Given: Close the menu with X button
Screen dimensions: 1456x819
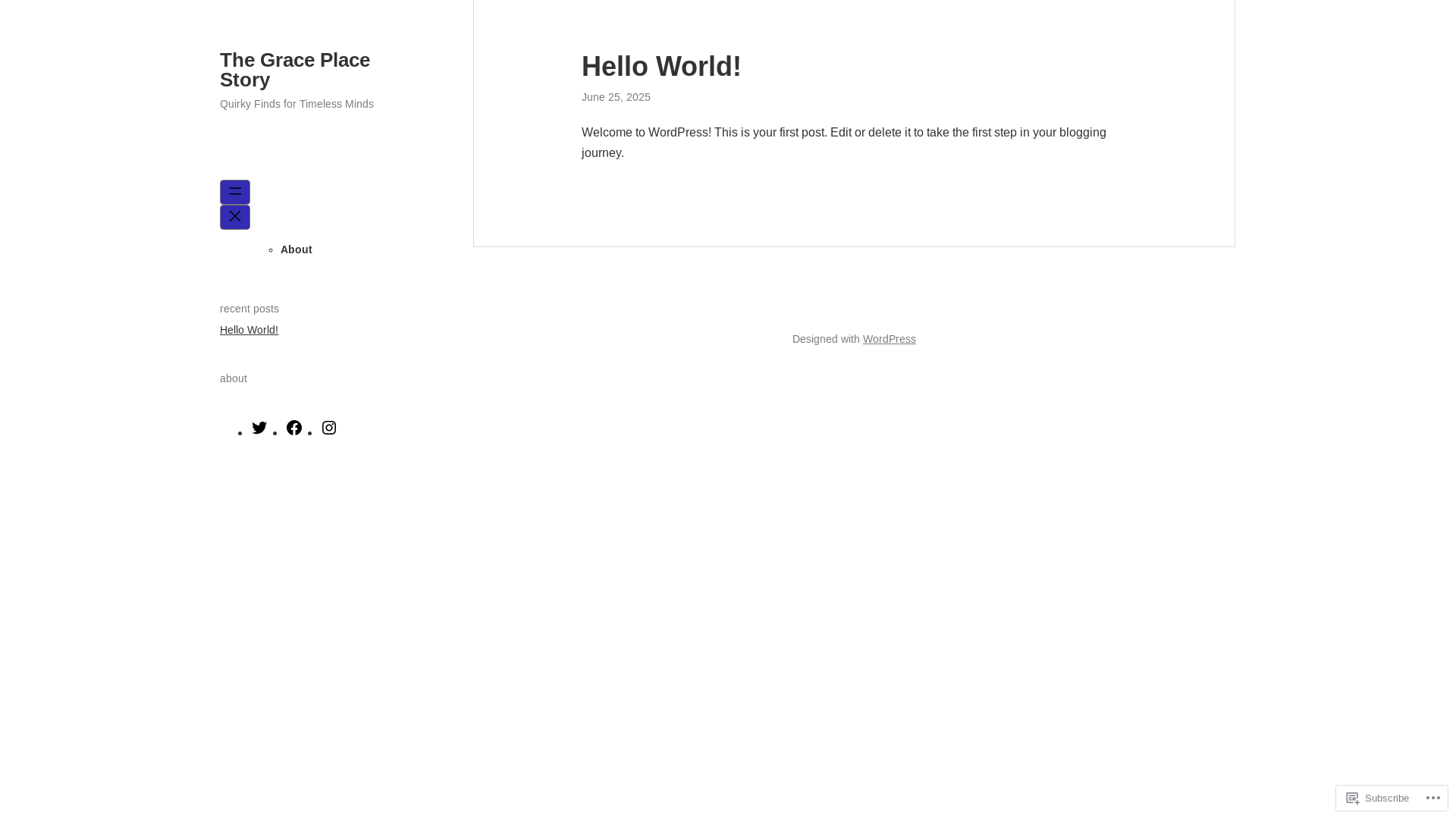Looking at the screenshot, I should pyautogui.click(x=235, y=217).
